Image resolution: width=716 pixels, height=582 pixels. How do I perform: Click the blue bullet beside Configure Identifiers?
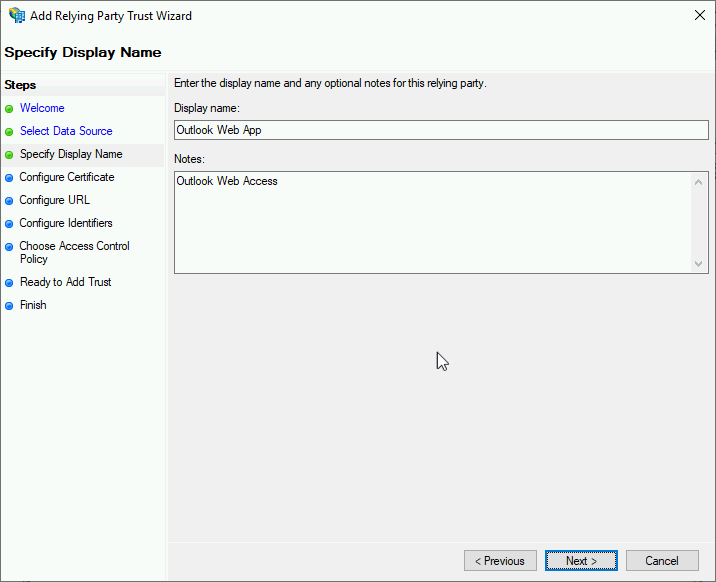click(x=9, y=224)
